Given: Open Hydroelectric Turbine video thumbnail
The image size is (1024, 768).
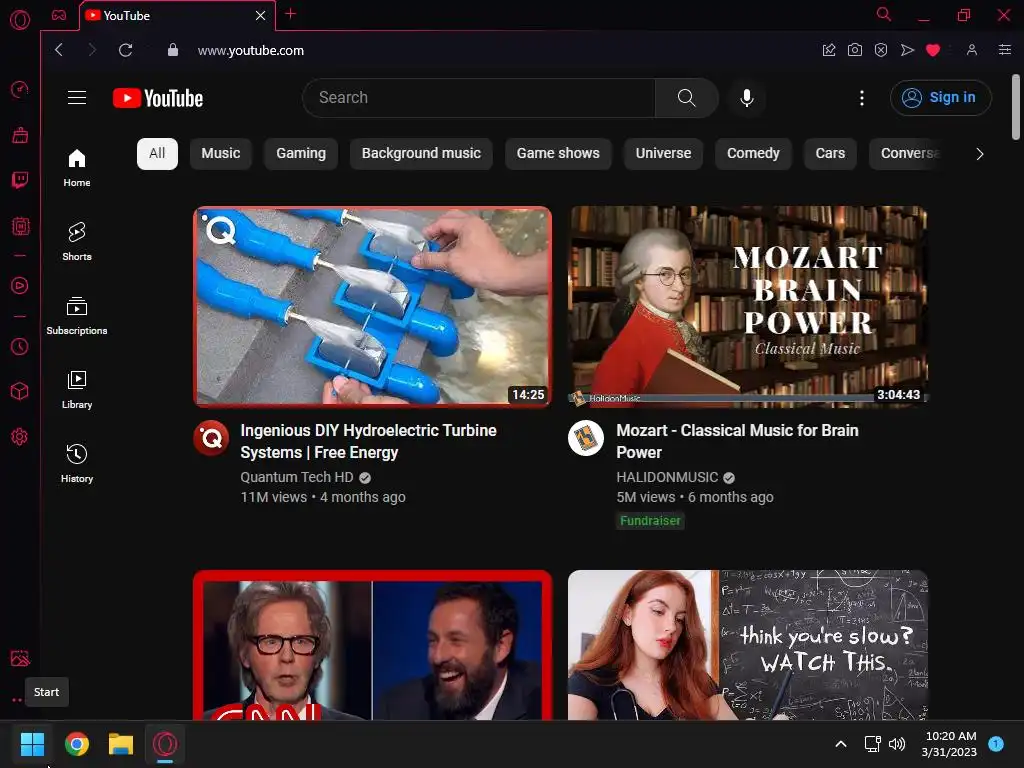Looking at the screenshot, I should click(372, 307).
